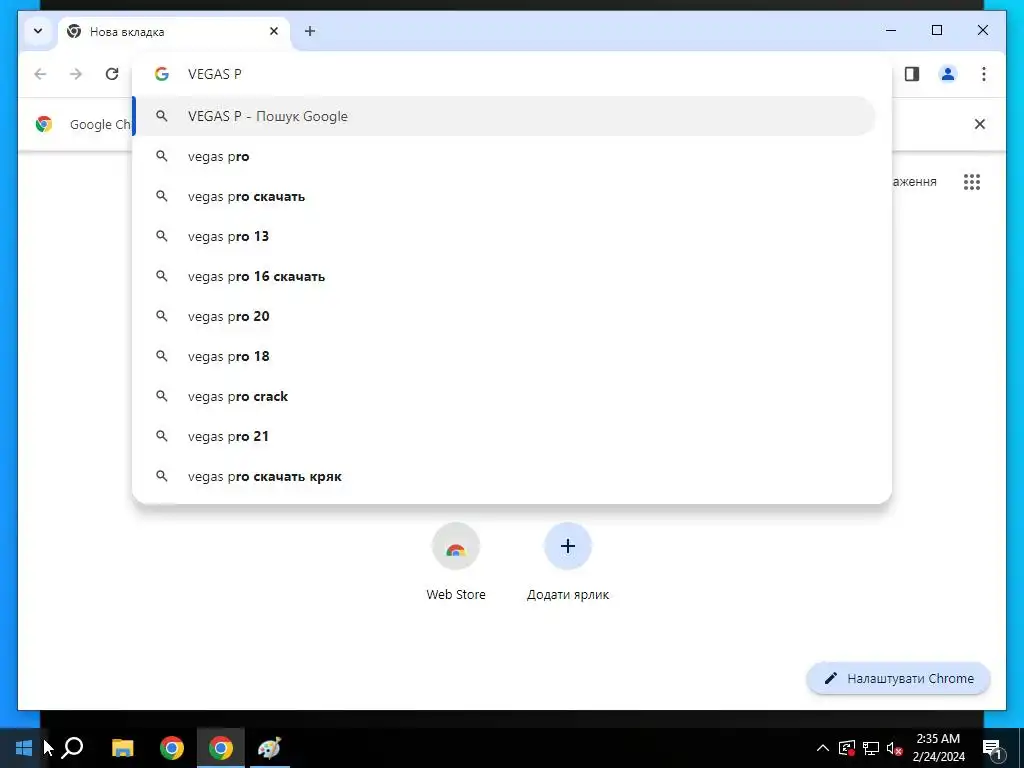Image resolution: width=1024 pixels, height=768 pixels.
Task: Switch to first Chrome taskbar icon
Action: pyautogui.click(x=172, y=748)
